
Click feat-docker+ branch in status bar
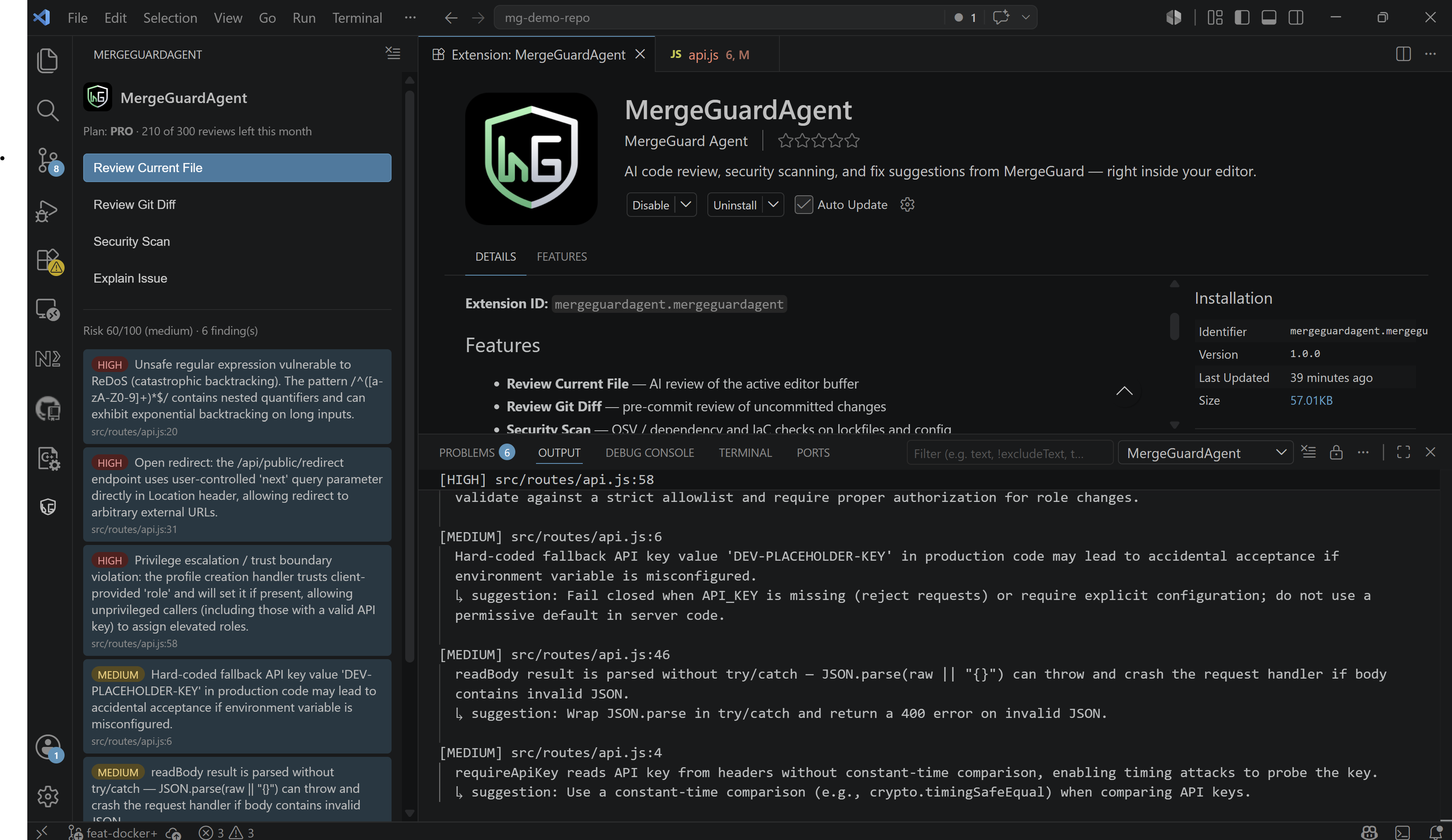[x=113, y=833]
